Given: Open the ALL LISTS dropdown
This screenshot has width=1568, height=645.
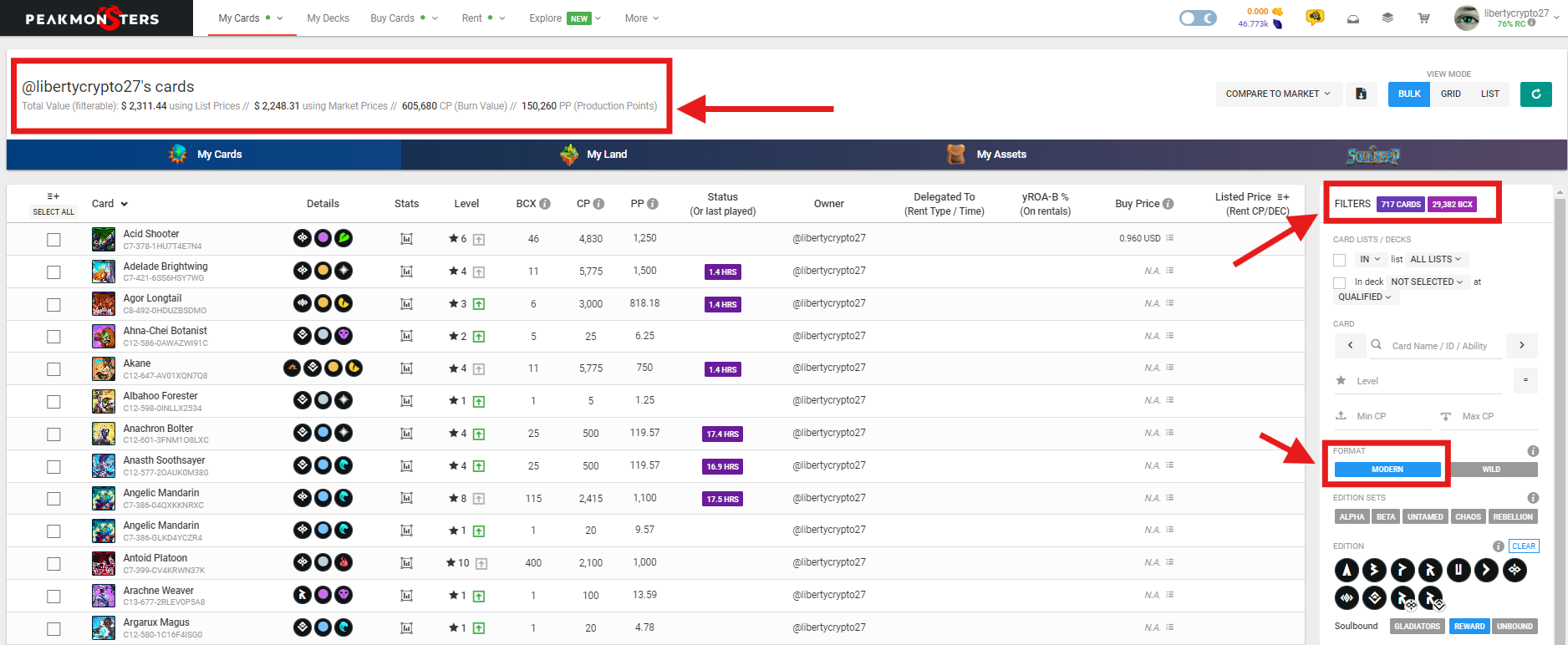Looking at the screenshot, I should [1436, 259].
